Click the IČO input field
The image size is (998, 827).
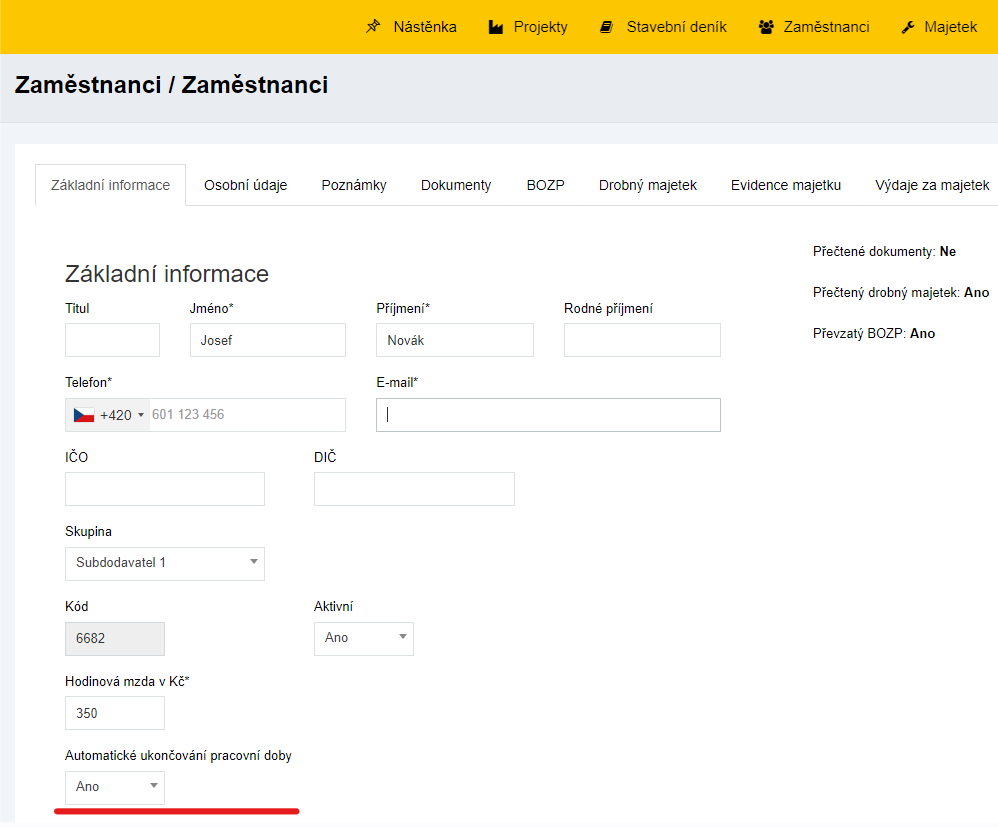(x=165, y=489)
